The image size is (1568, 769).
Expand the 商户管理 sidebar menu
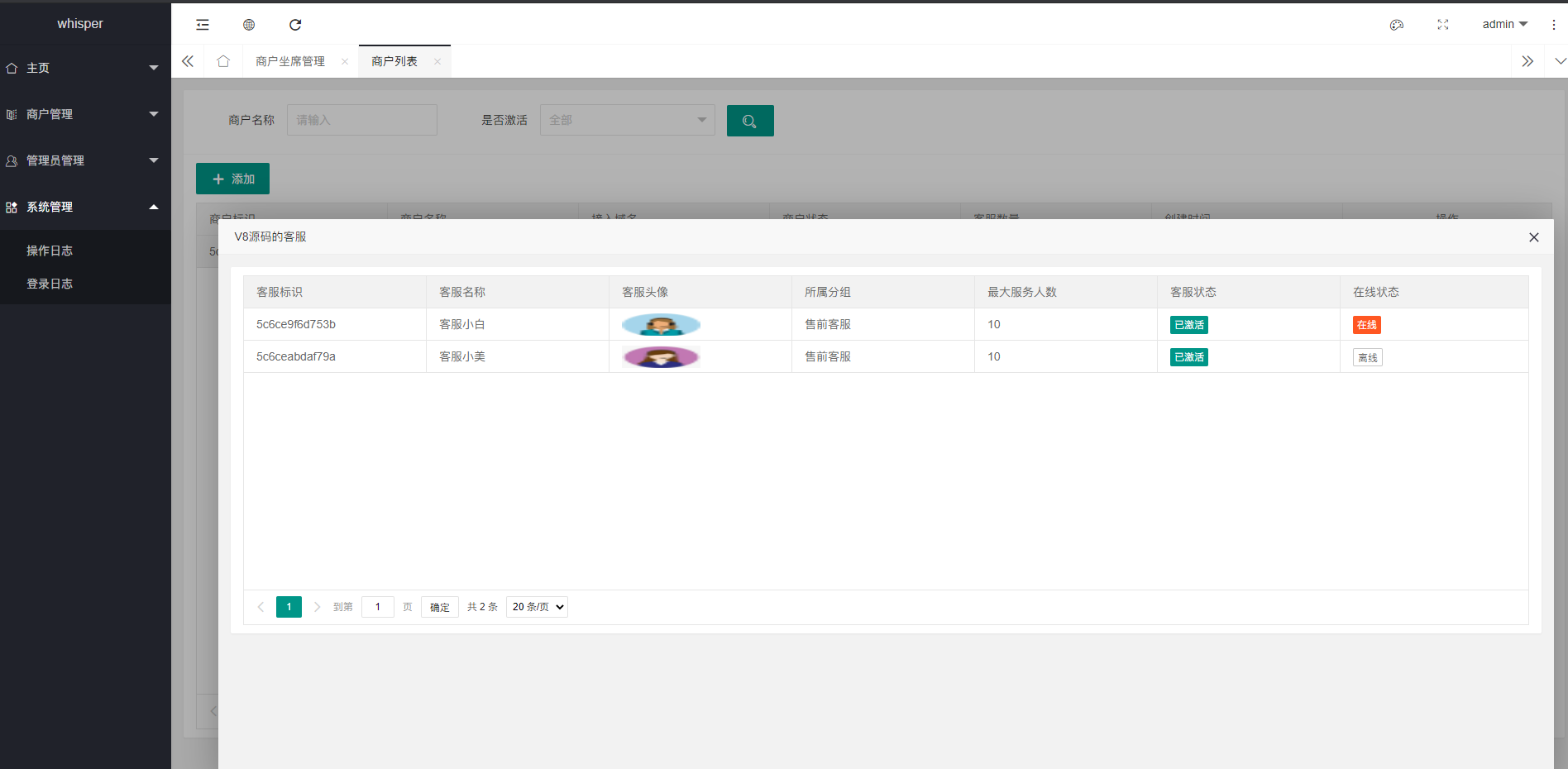click(83, 114)
